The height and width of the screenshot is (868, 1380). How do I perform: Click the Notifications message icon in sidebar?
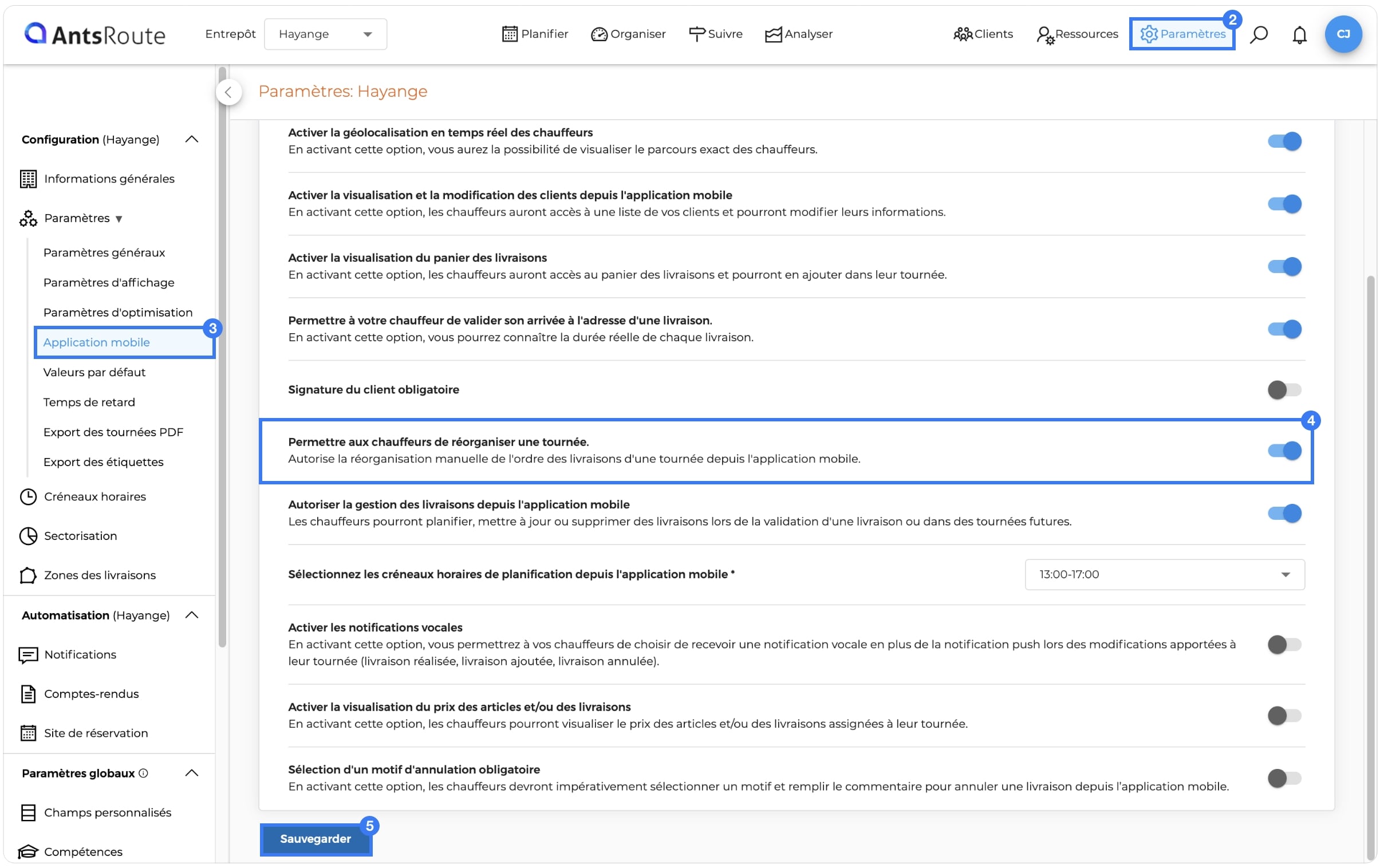click(x=28, y=654)
